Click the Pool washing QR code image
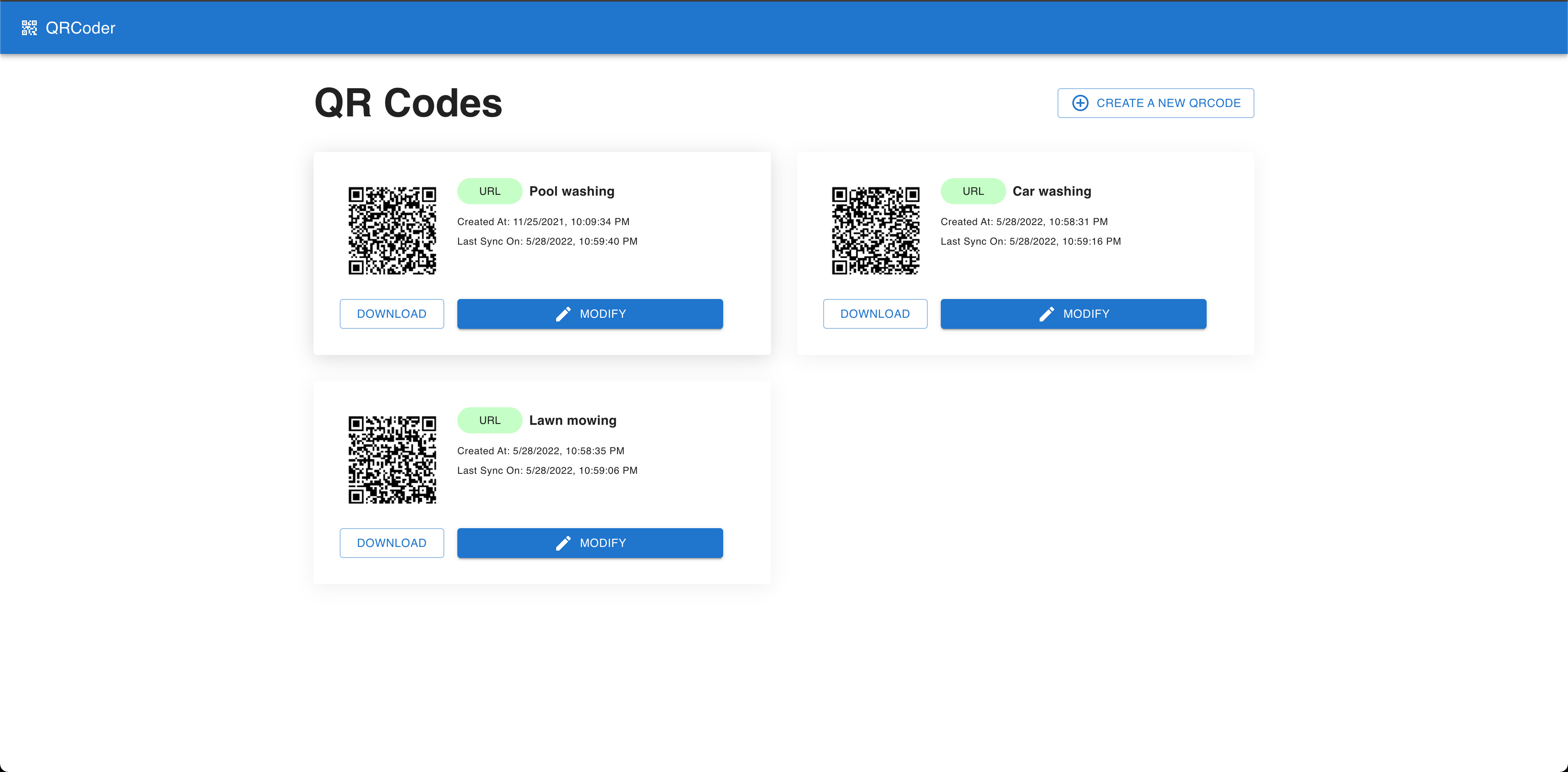The image size is (1568, 772). click(392, 230)
